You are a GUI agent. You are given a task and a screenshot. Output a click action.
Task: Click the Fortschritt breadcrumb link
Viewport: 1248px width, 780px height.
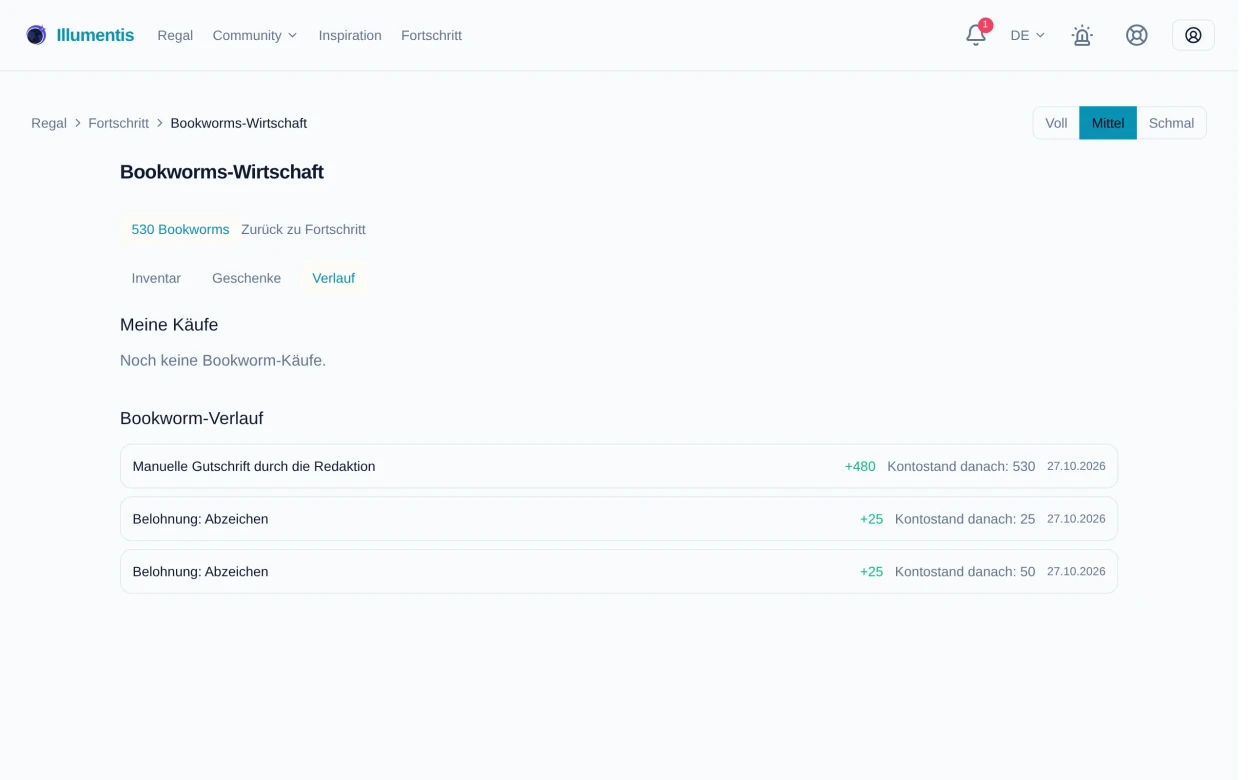pyautogui.click(x=118, y=123)
